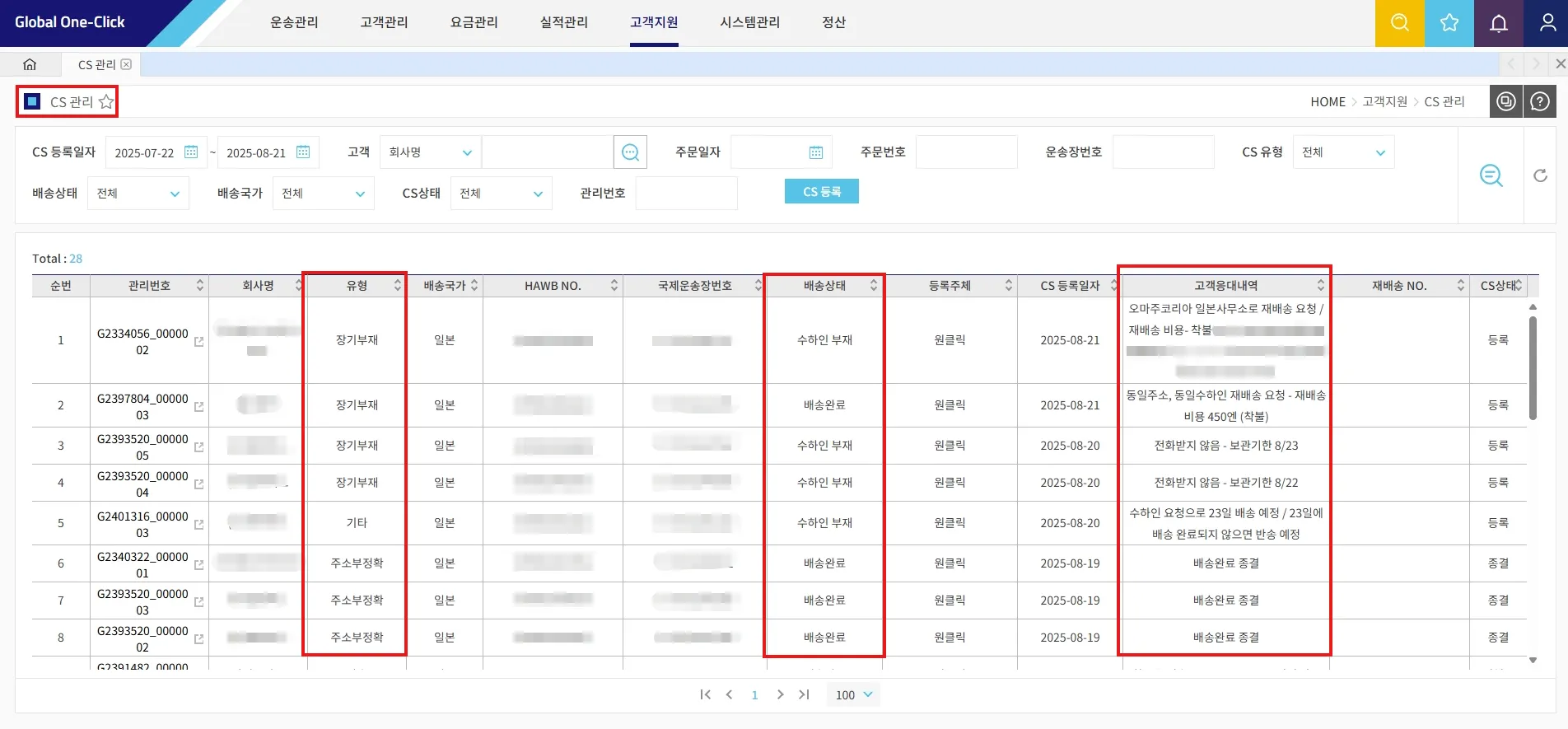Click customer search lookup icon
The image size is (1568, 729).
click(x=630, y=152)
